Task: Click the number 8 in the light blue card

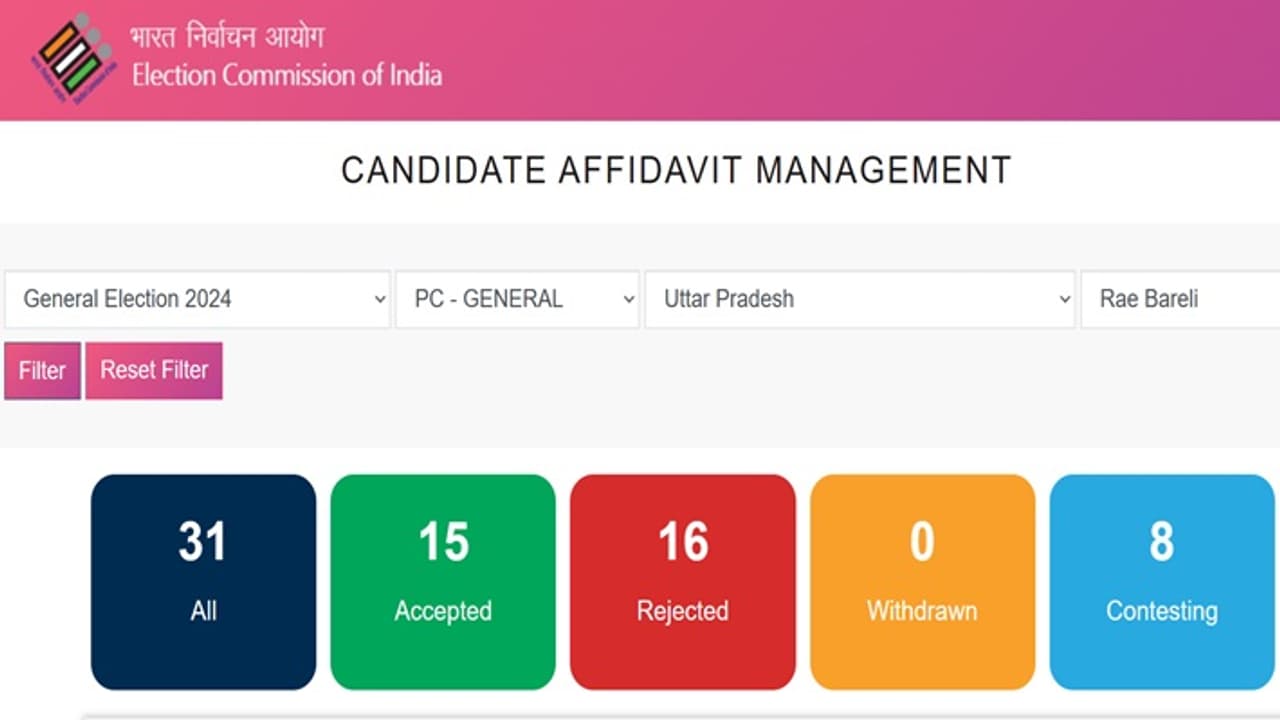Action: pos(1161,542)
